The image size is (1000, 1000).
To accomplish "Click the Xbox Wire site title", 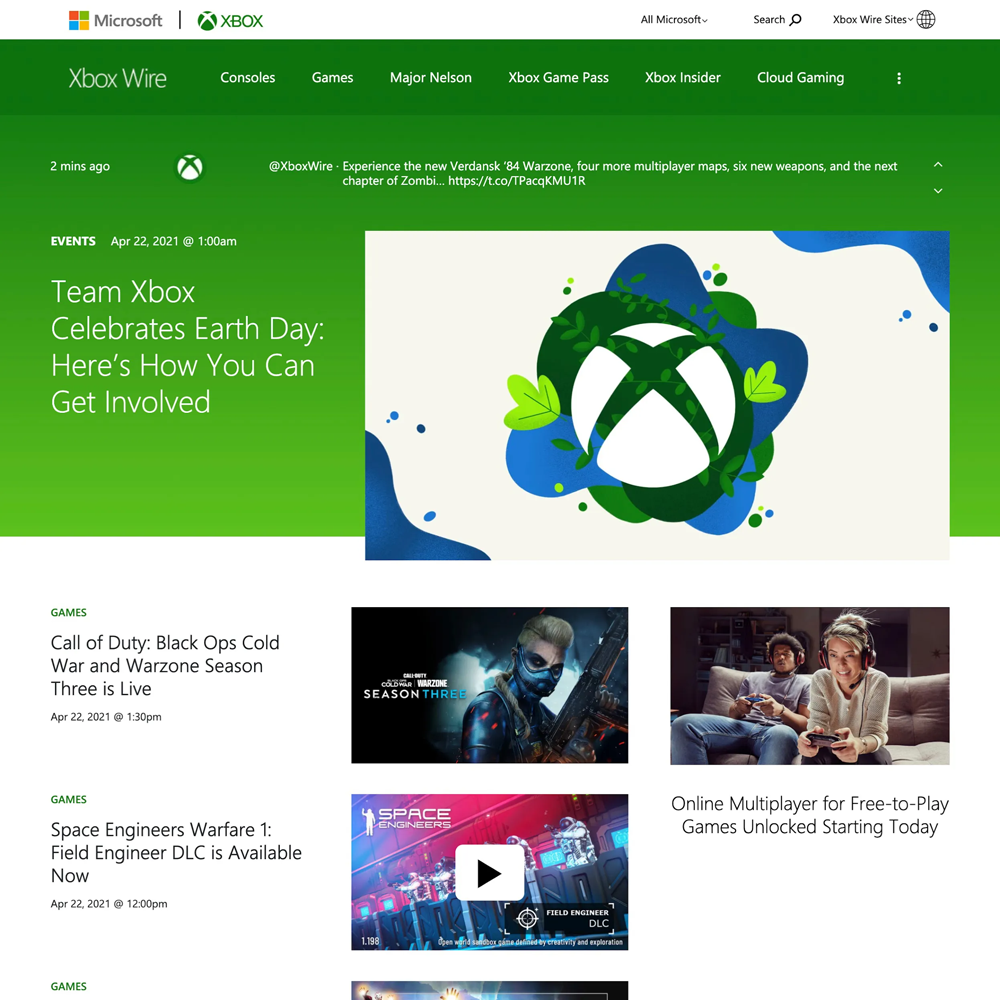I will (x=117, y=78).
